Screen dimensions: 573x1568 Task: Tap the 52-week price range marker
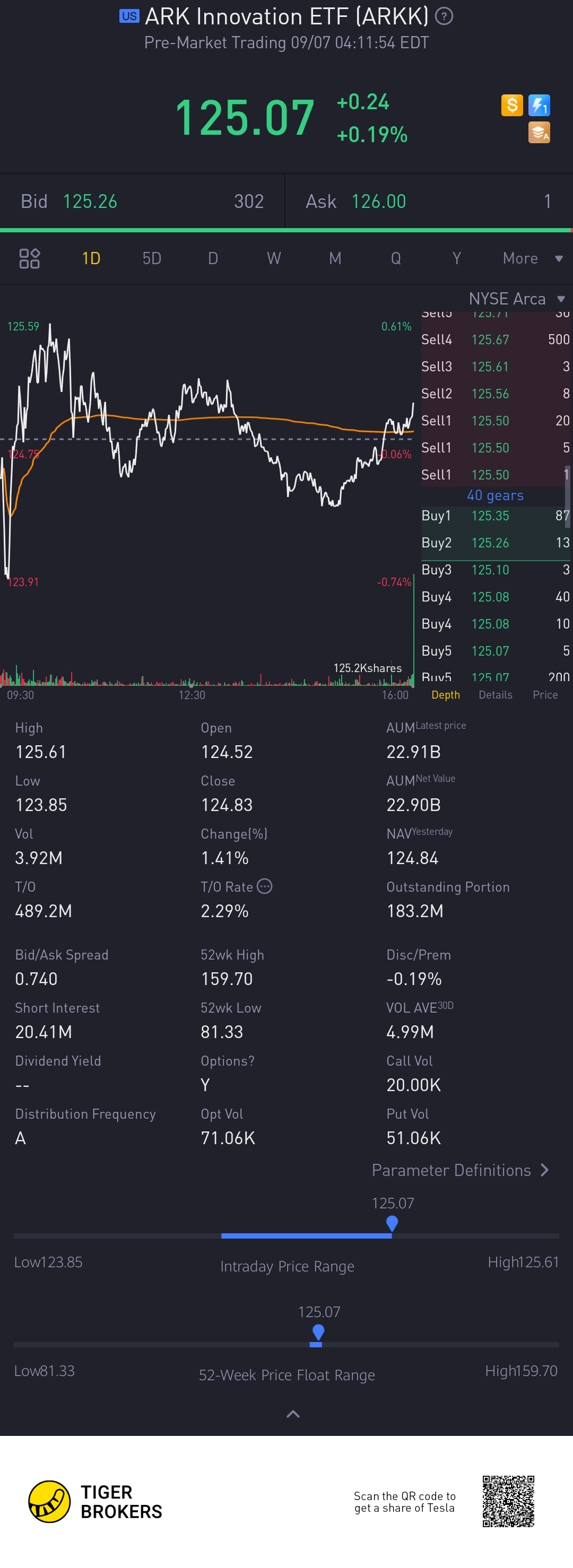pyautogui.click(x=318, y=1332)
